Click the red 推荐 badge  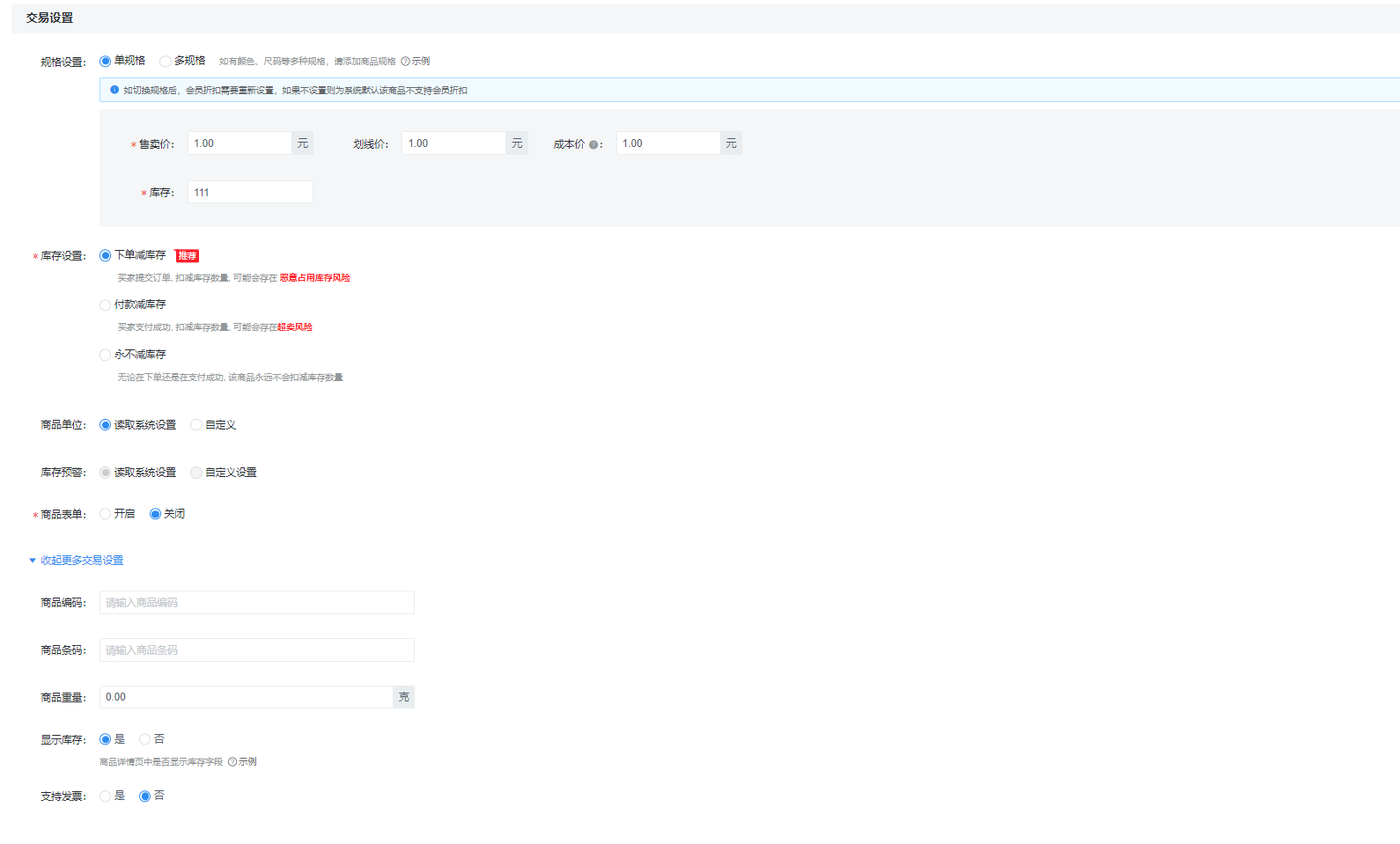[187, 256]
